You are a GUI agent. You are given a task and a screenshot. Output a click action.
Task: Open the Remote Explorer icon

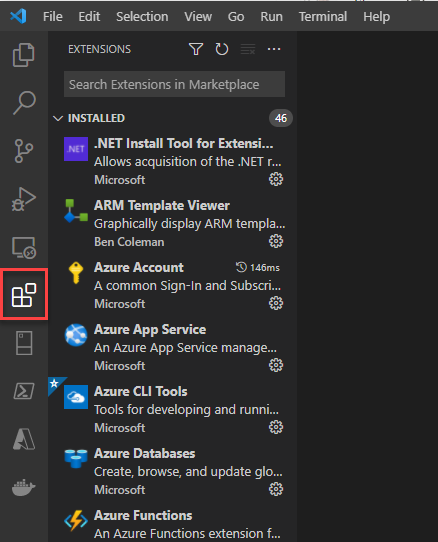coord(24,247)
